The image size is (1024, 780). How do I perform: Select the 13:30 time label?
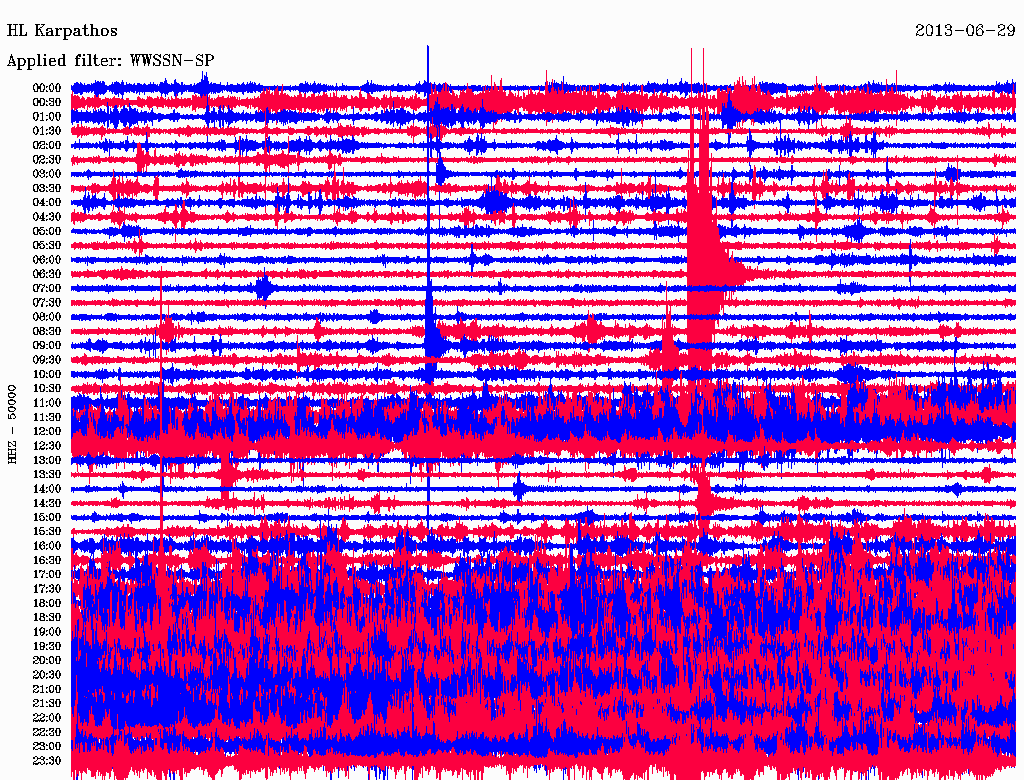click(x=47, y=474)
